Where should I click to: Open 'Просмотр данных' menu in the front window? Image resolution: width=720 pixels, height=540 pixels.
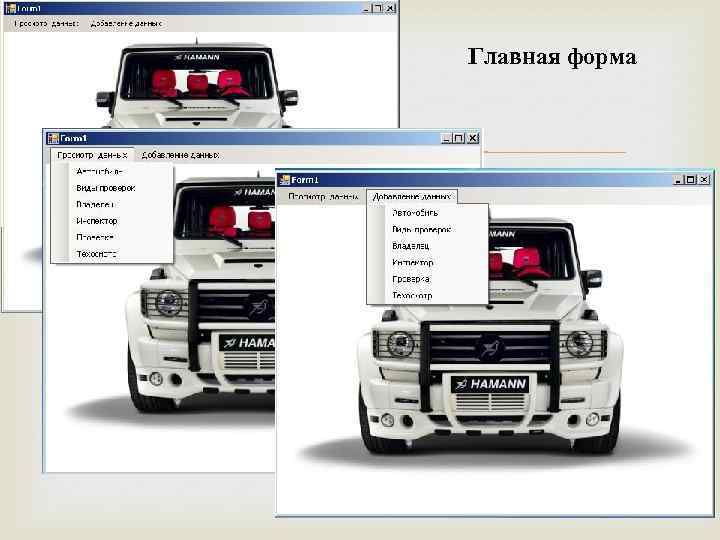[x=323, y=197]
